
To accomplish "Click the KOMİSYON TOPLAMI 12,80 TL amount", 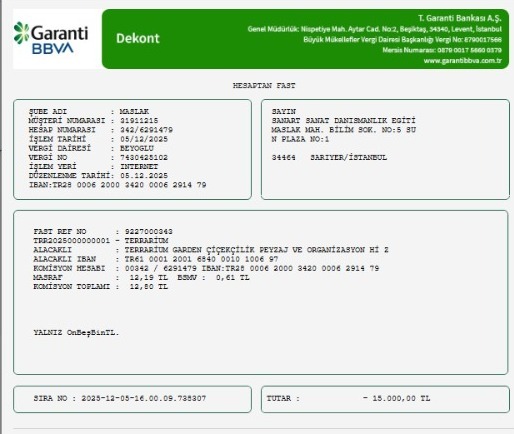I will pyautogui.click(x=149, y=287).
